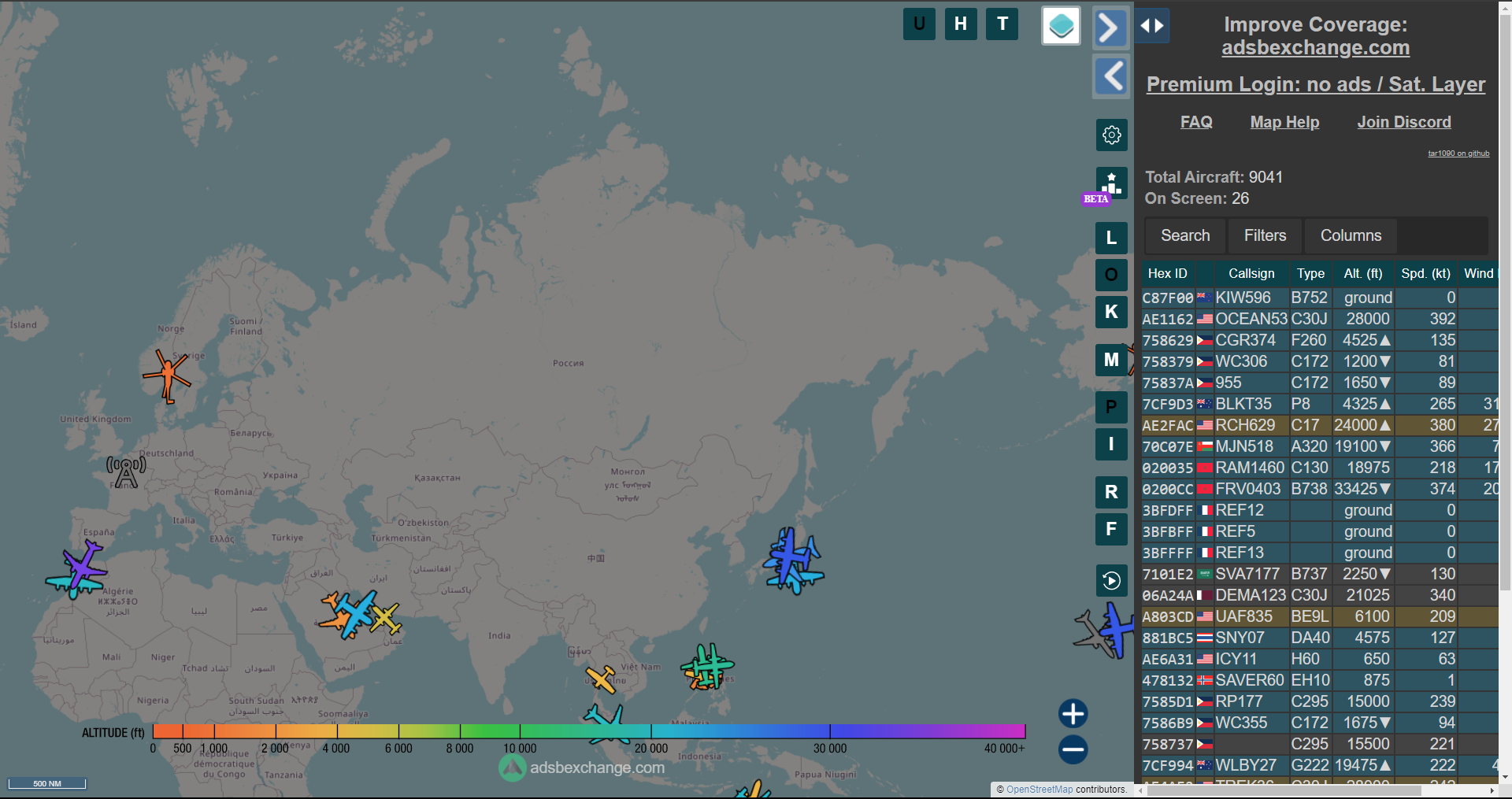This screenshot has width=1512, height=799.
Task: Toggle sidebar with double-arrow button
Action: (x=1152, y=26)
